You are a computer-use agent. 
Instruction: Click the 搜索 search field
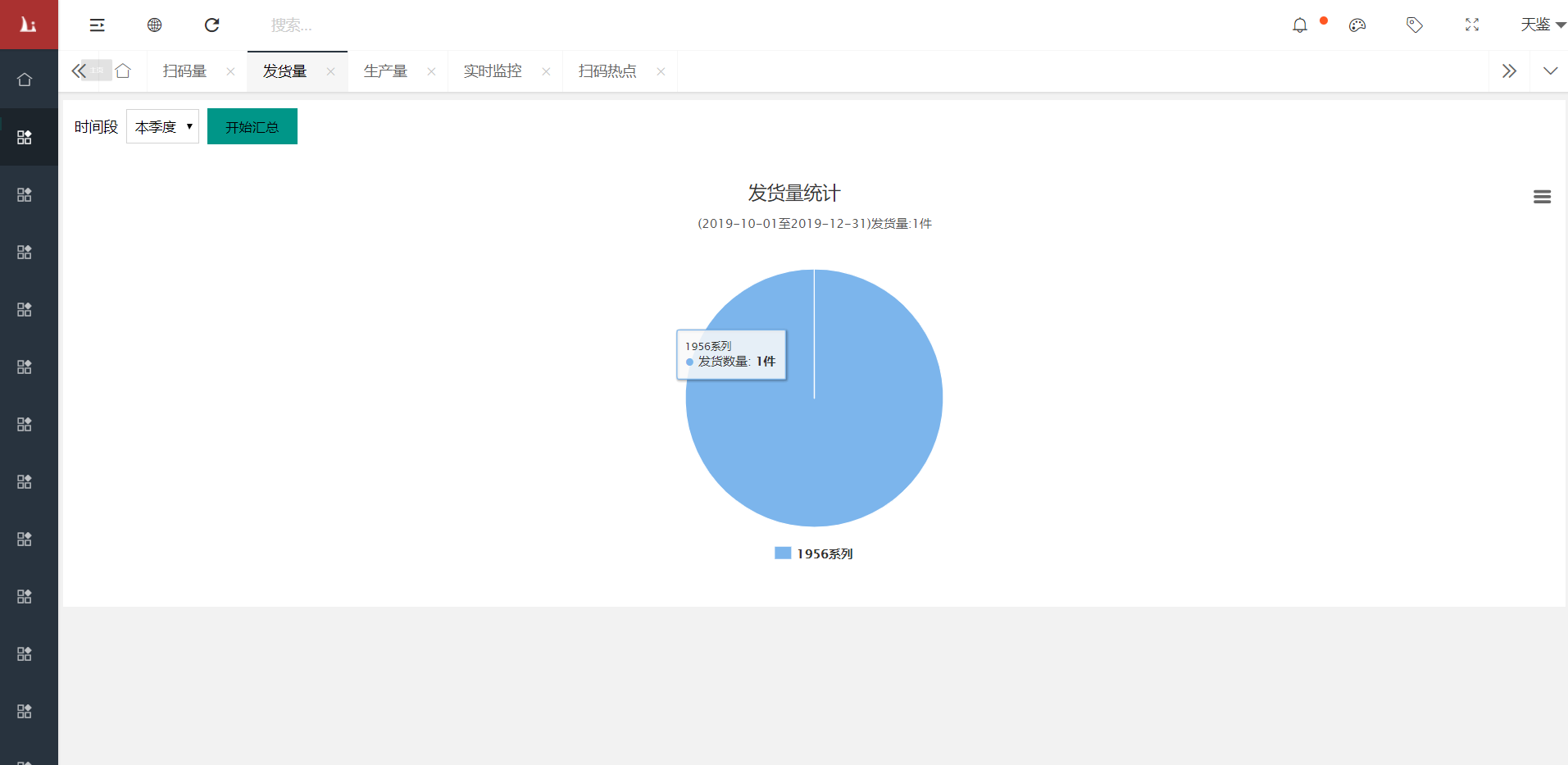click(328, 25)
